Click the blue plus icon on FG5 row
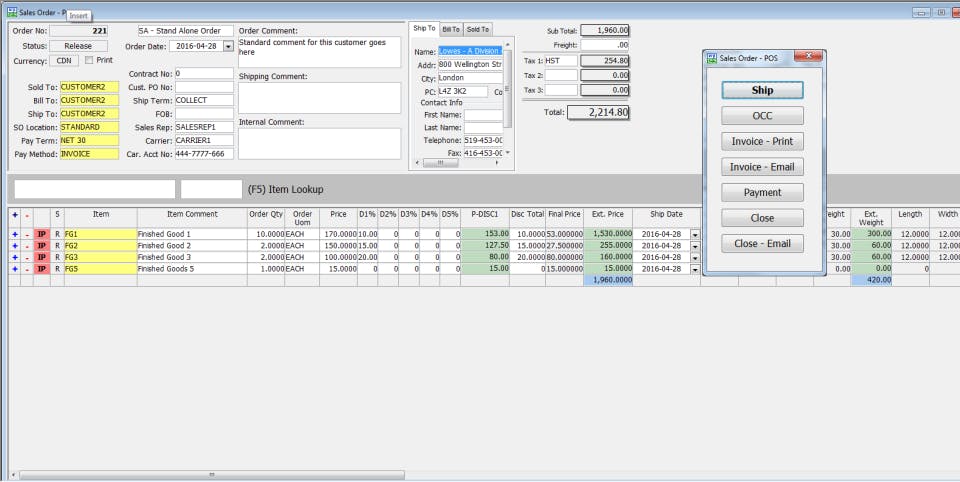 (x=15, y=269)
